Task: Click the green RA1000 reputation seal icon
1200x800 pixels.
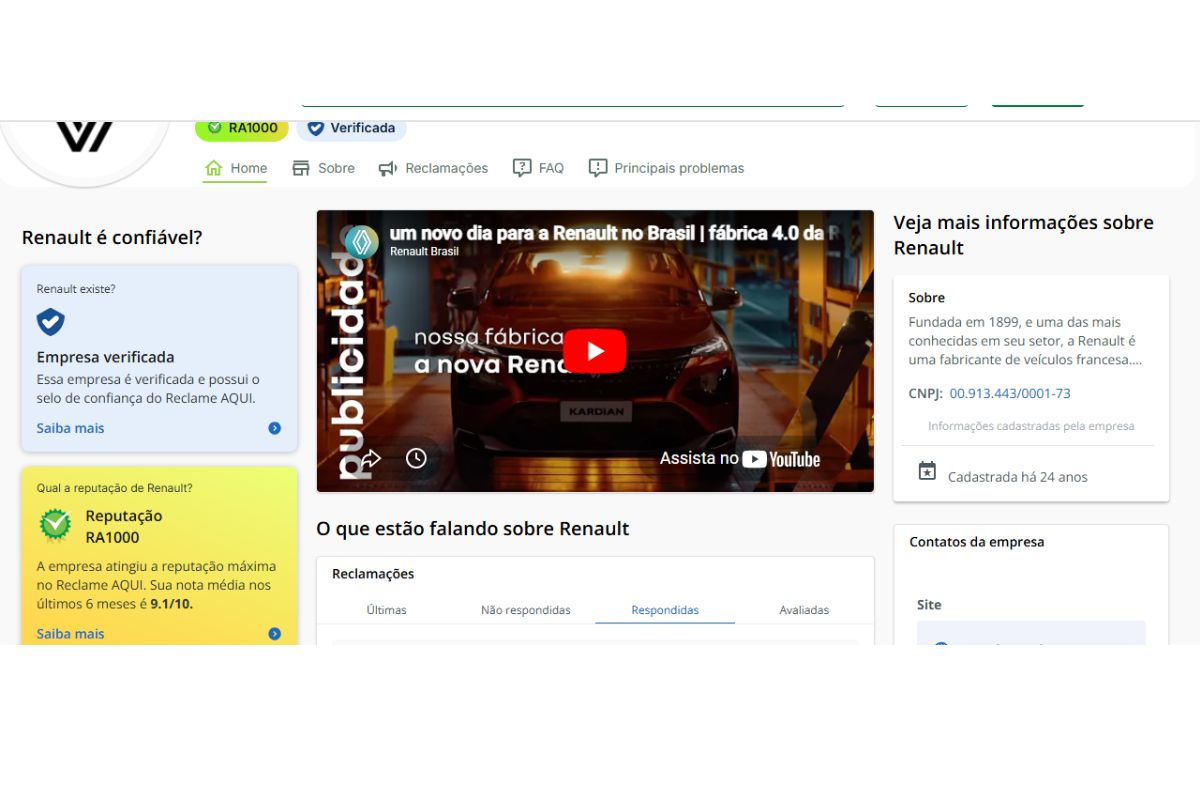Action: point(55,524)
